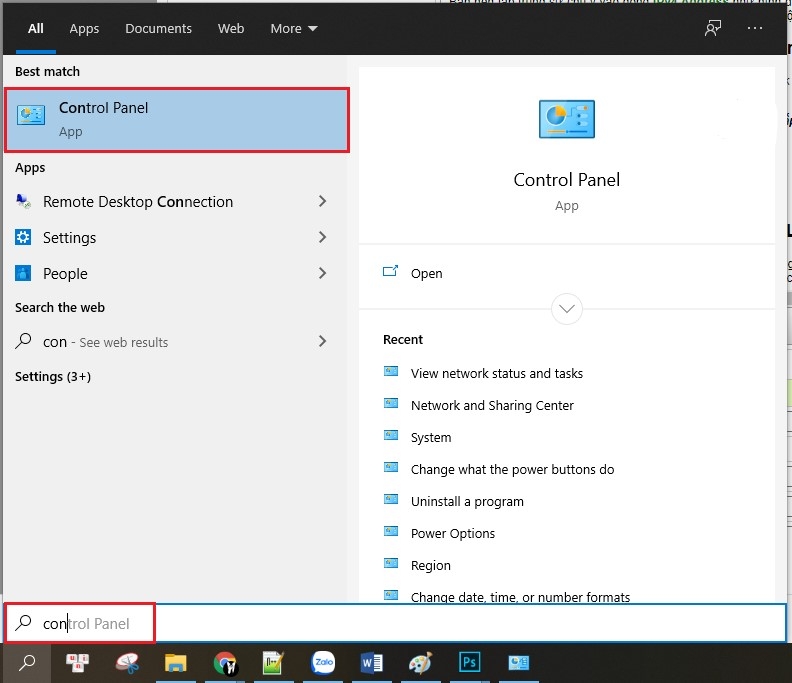Screen dimensions: 792x683
Task: Open Microsoft Word in taskbar
Action: tap(371, 662)
